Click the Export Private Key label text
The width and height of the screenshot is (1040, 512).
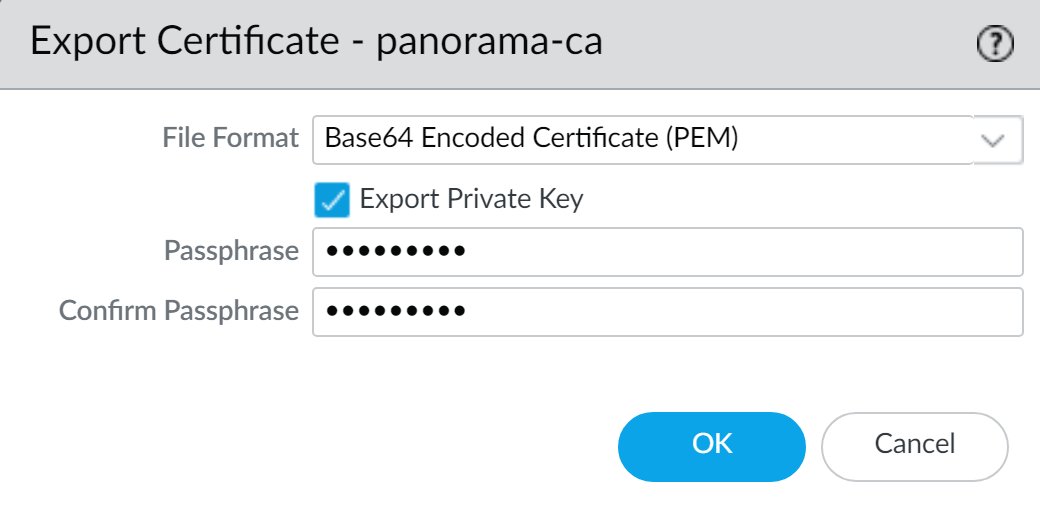tap(471, 199)
